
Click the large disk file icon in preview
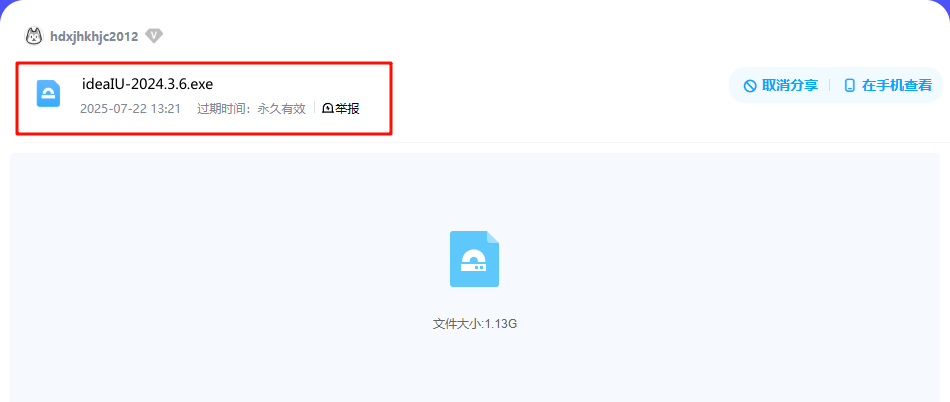coord(474,259)
